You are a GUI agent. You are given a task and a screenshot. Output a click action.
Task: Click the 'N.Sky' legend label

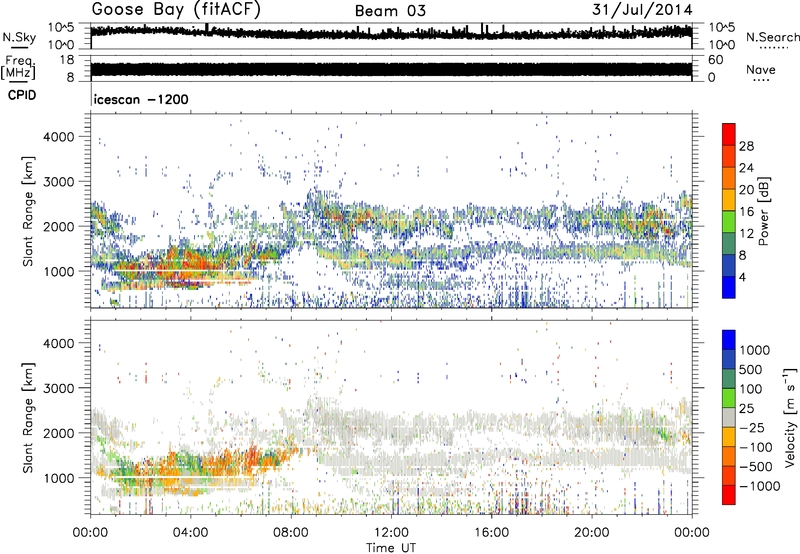tap(19, 37)
